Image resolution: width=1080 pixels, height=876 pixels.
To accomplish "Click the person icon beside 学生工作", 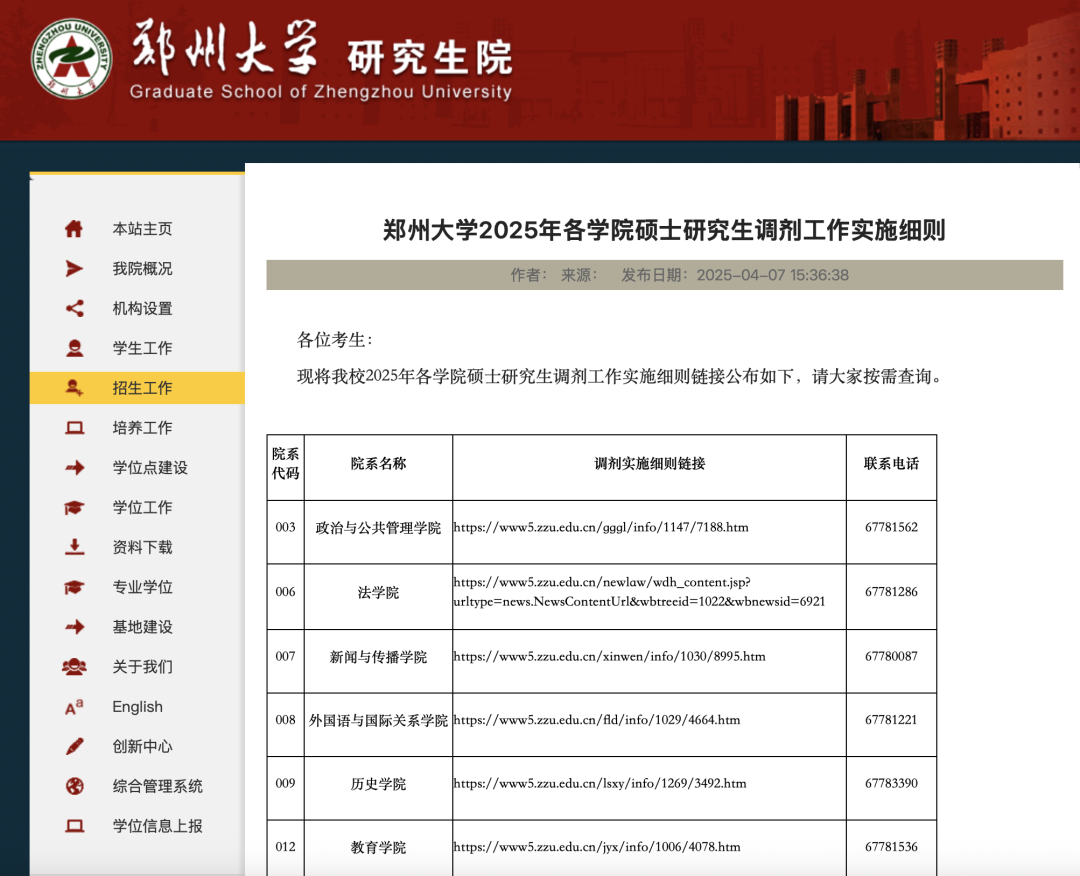I will click(x=74, y=348).
